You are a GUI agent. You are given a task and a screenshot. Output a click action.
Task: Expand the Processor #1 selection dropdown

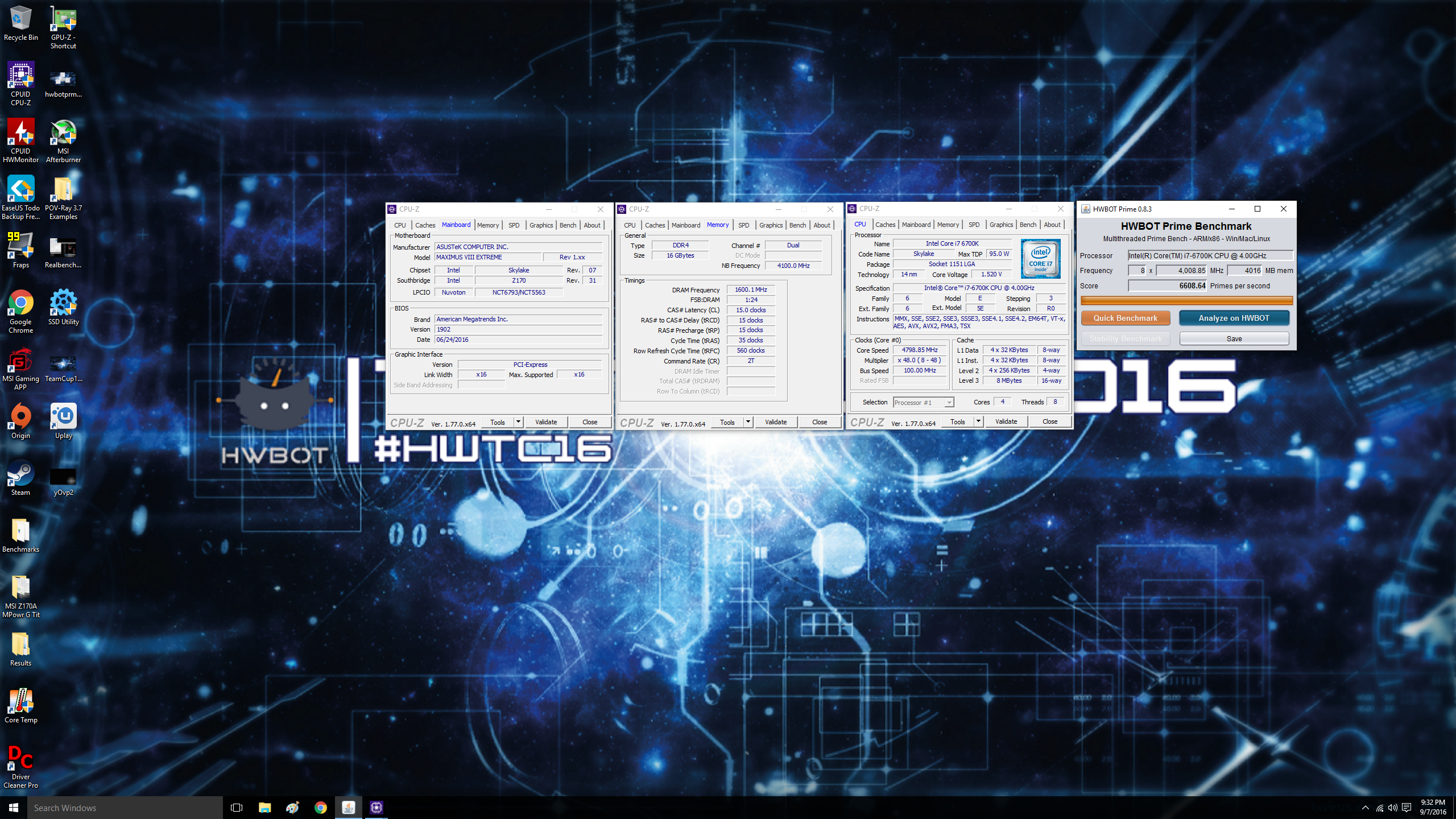tap(949, 403)
